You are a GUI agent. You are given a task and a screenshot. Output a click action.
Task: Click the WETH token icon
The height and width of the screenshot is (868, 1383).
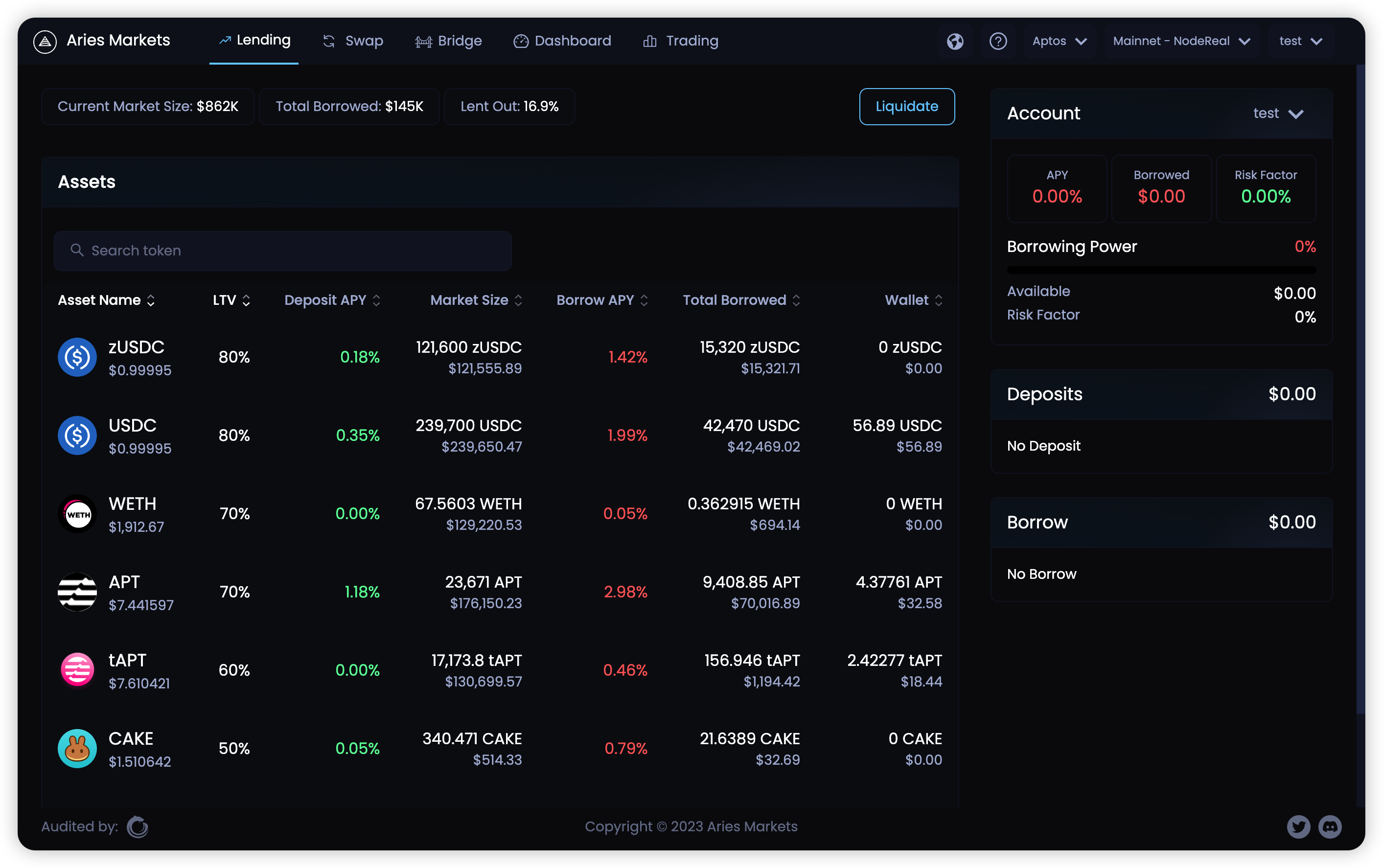coord(77,514)
